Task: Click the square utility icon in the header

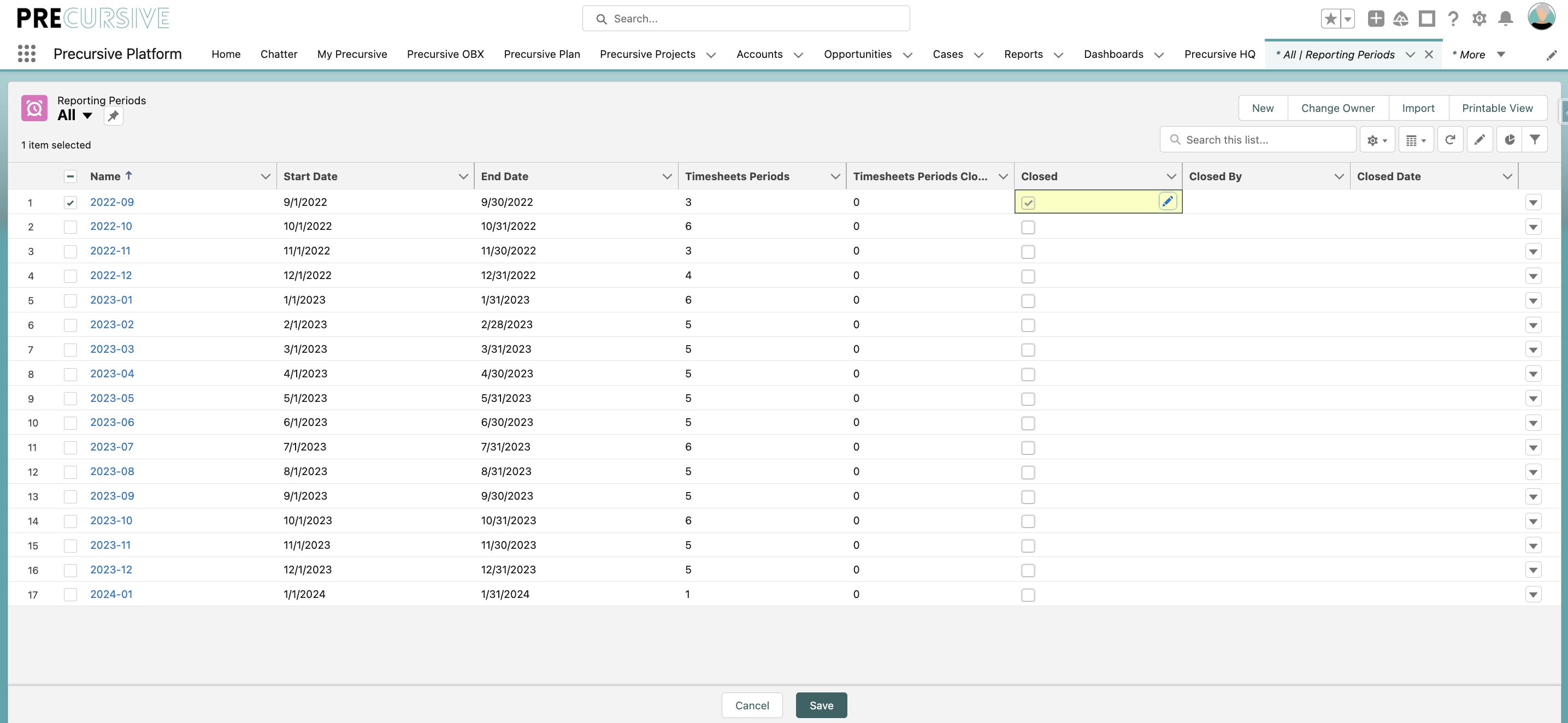Action: [1427, 18]
